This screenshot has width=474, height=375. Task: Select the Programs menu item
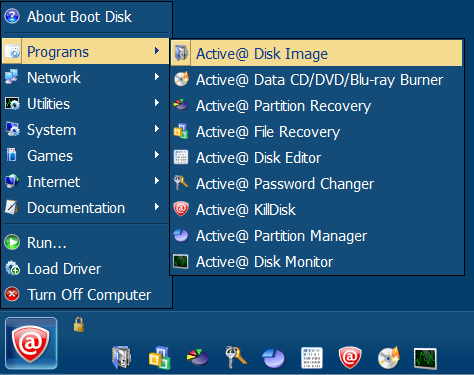pos(86,51)
